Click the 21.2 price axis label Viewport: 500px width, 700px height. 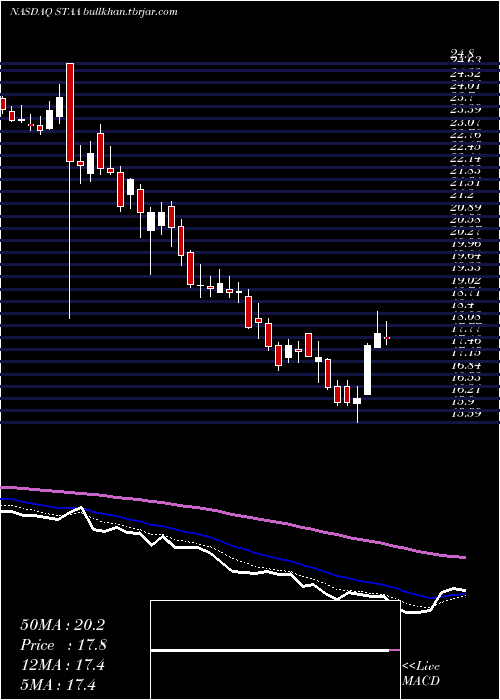click(462, 195)
